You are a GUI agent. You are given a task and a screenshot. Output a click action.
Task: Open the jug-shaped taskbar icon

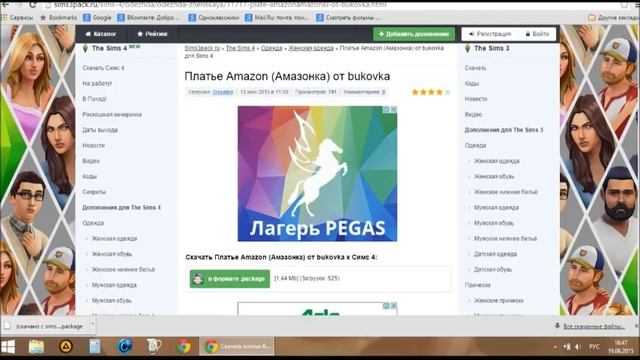click(154, 347)
